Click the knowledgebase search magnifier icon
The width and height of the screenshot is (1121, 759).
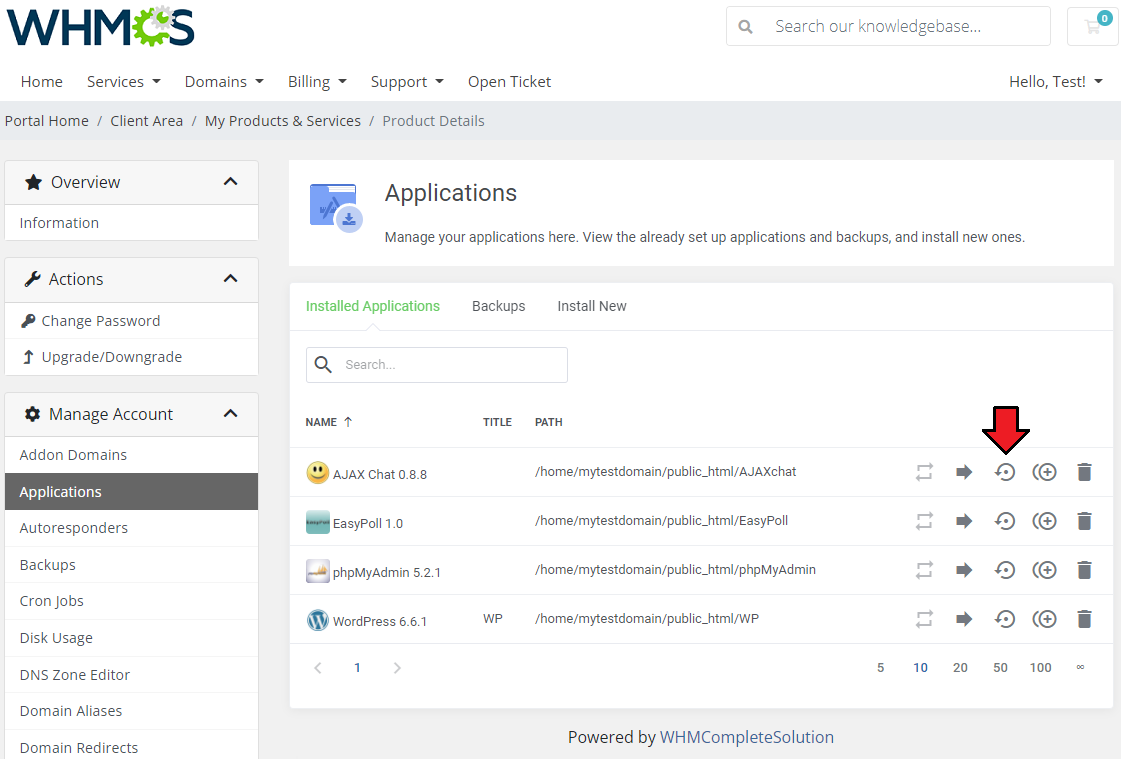(x=745, y=26)
